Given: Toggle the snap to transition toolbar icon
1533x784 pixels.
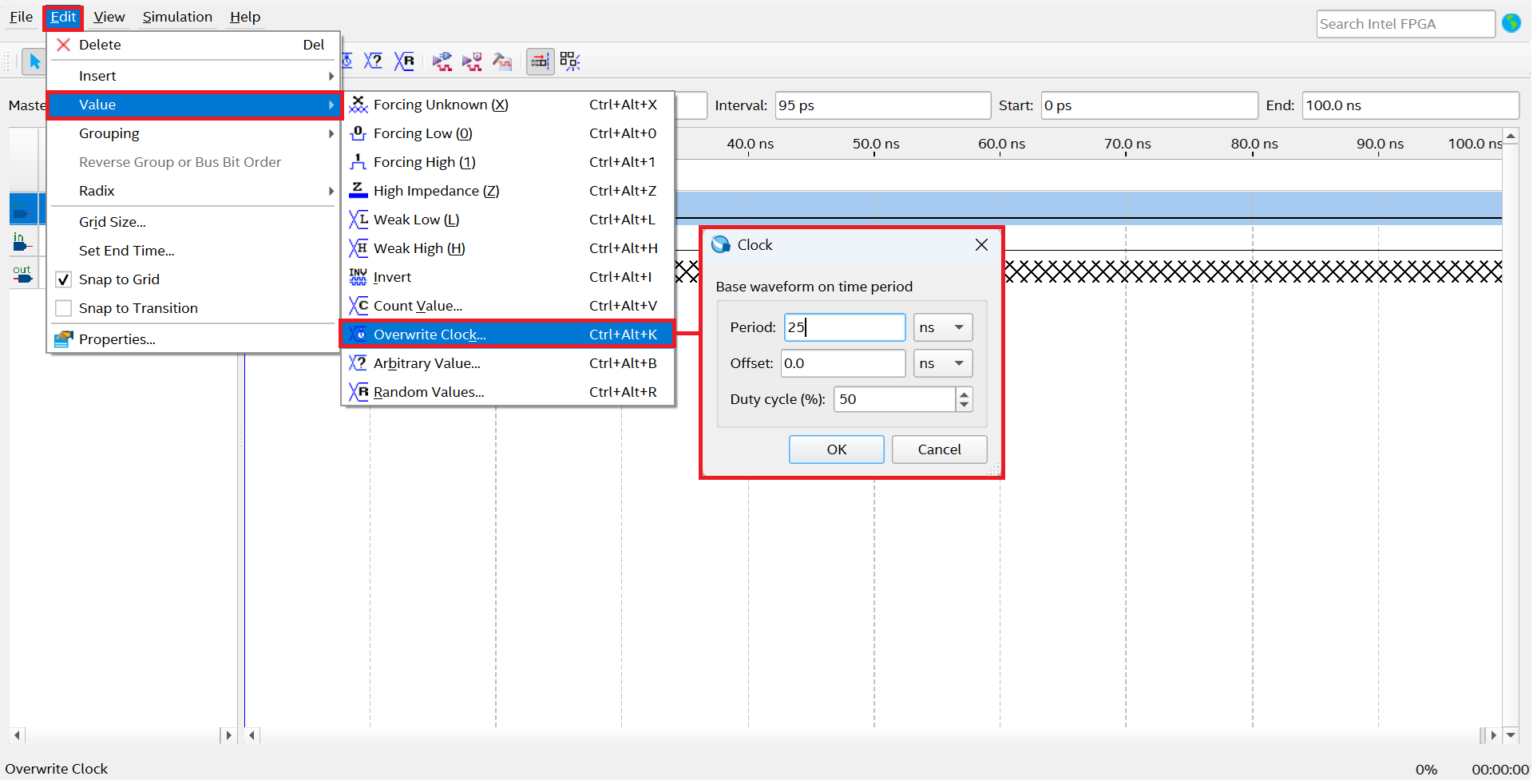Looking at the screenshot, I should tap(540, 61).
